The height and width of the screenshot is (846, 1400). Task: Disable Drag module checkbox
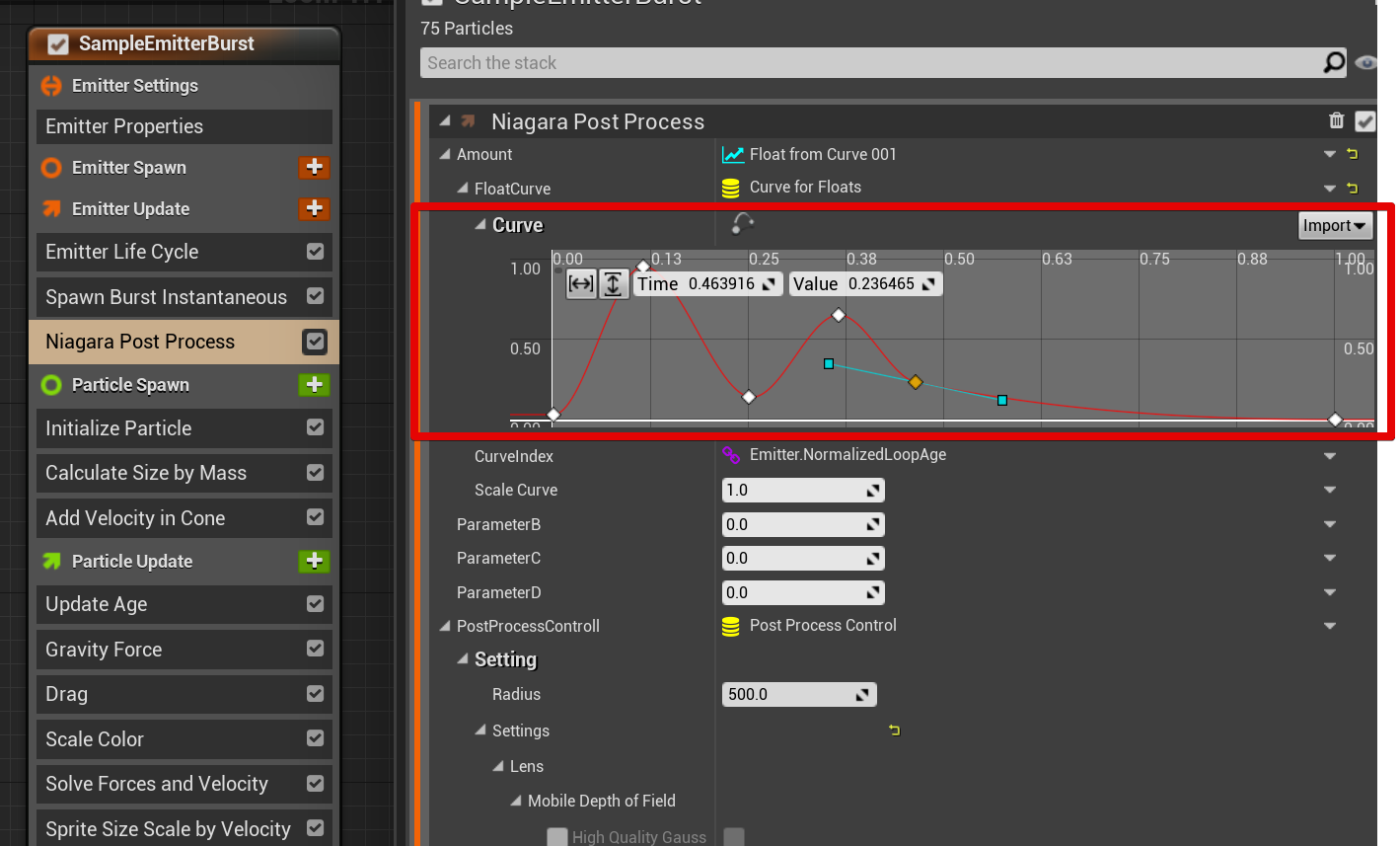tap(315, 693)
